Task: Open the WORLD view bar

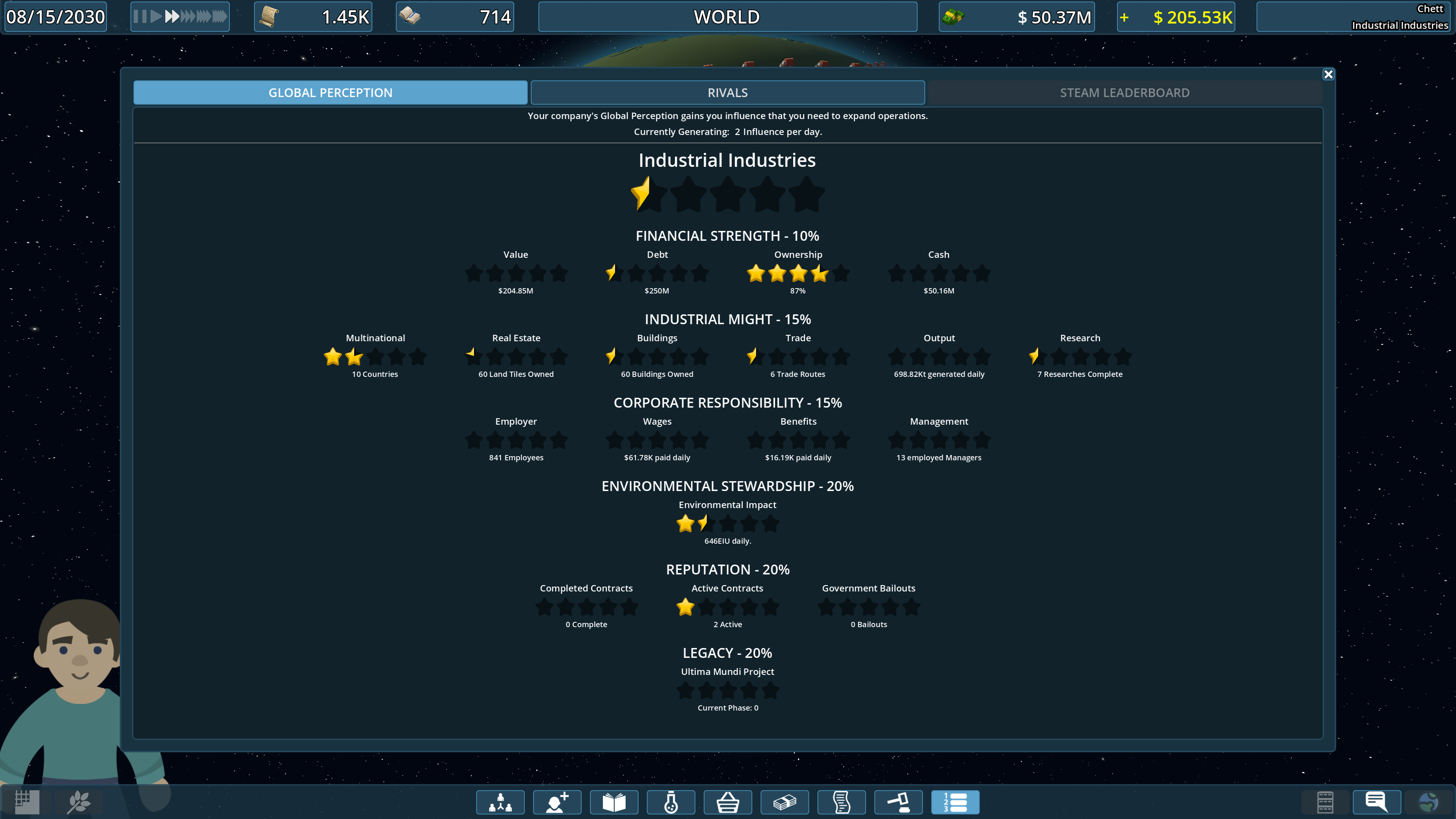Action: pos(728,17)
